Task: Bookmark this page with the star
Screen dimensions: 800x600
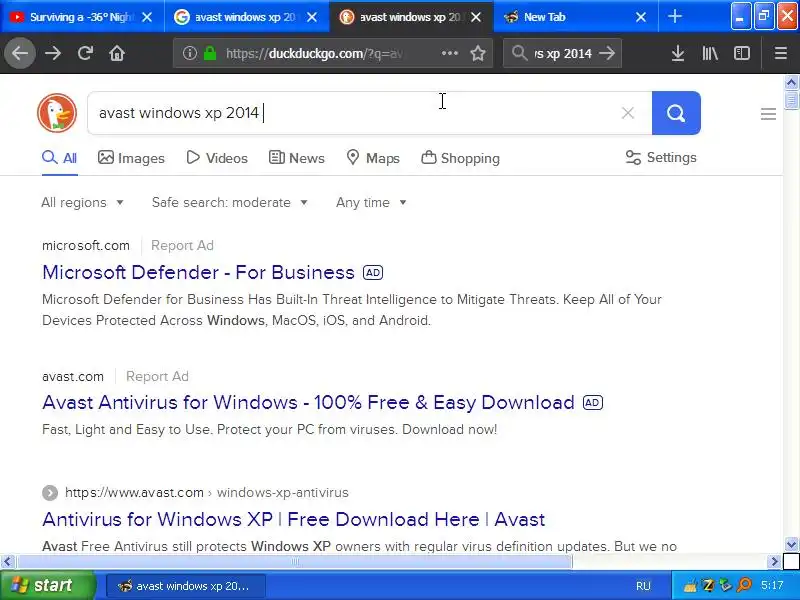Action: 478,53
